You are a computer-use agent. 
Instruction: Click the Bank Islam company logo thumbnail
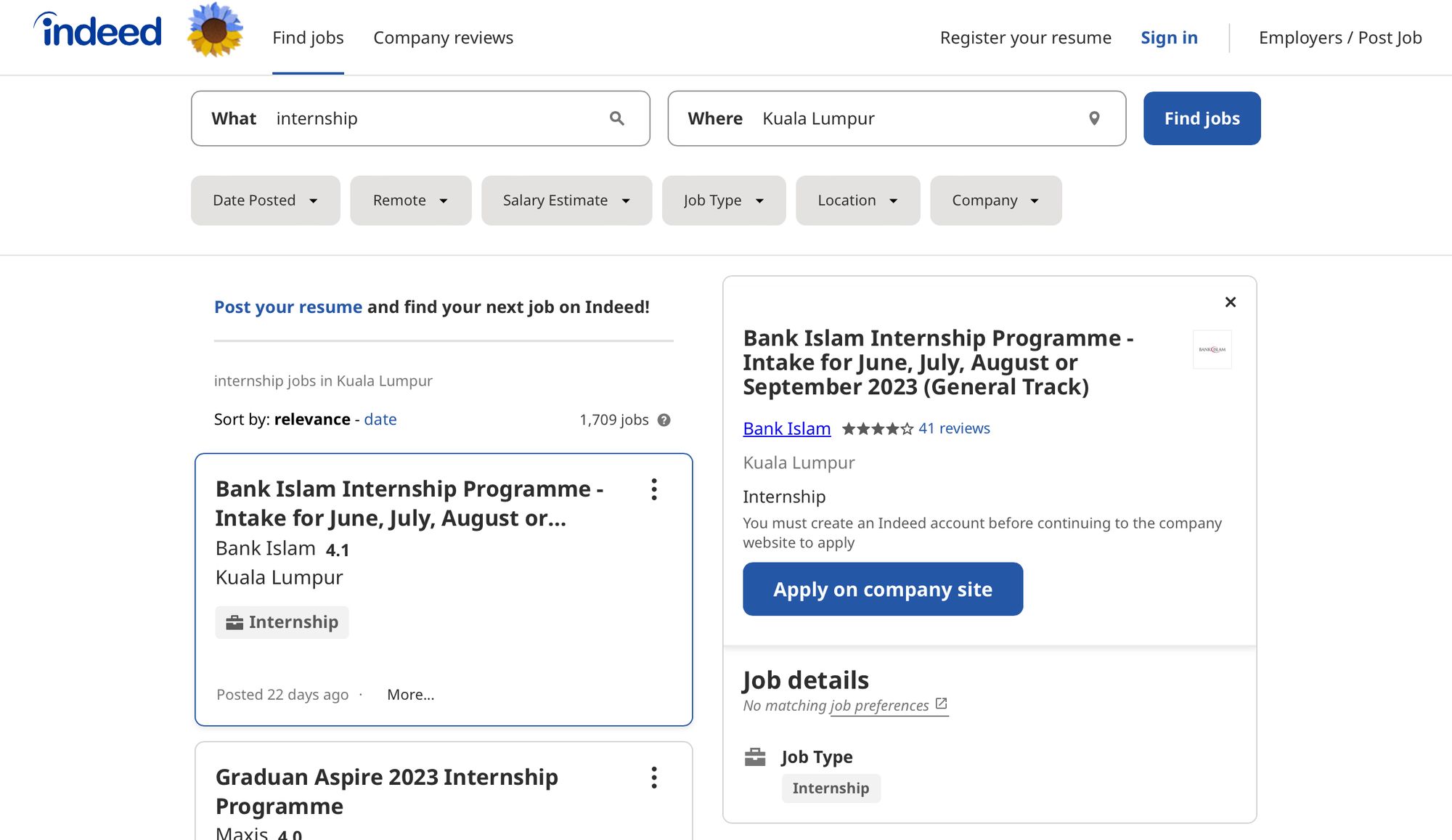pos(1212,349)
